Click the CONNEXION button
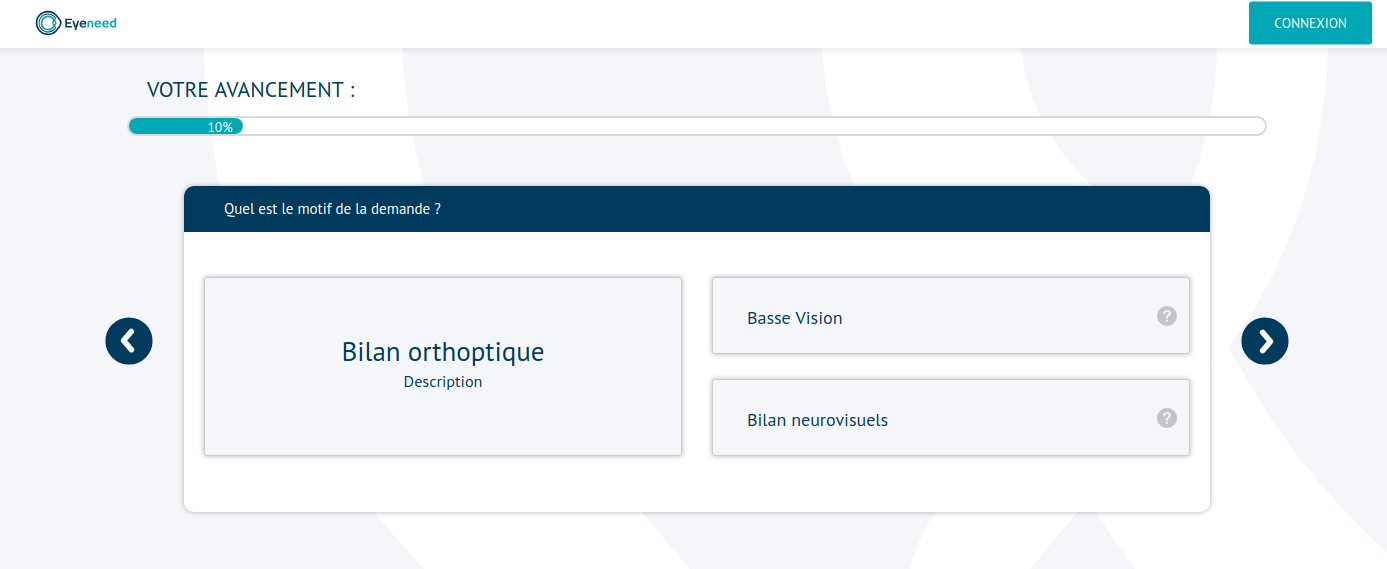The image size is (1387, 569). [x=1310, y=23]
